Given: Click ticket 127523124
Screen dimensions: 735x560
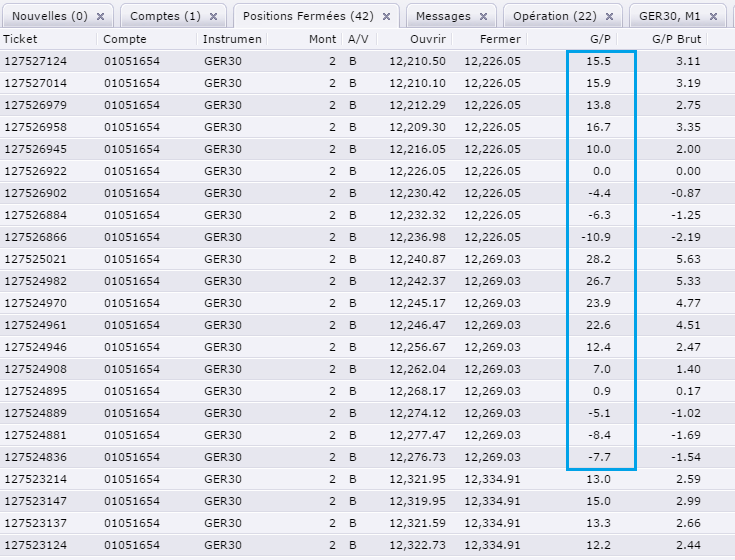Looking at the screenshot, I should coord(36,545).
